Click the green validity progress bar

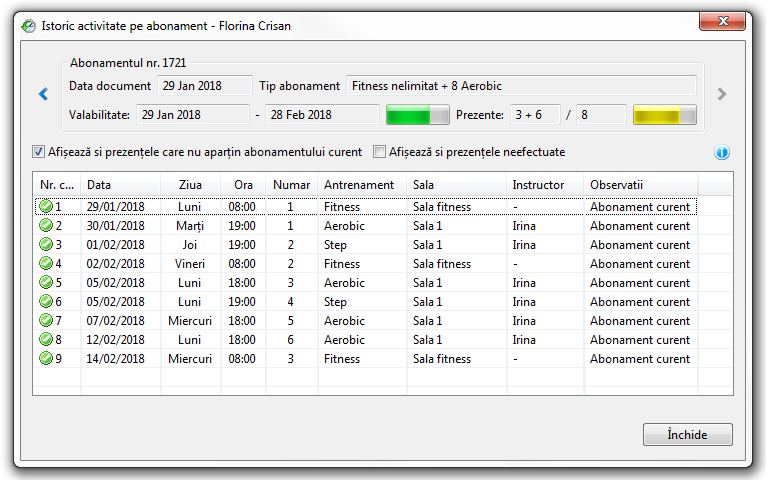(x=418, y=115)
